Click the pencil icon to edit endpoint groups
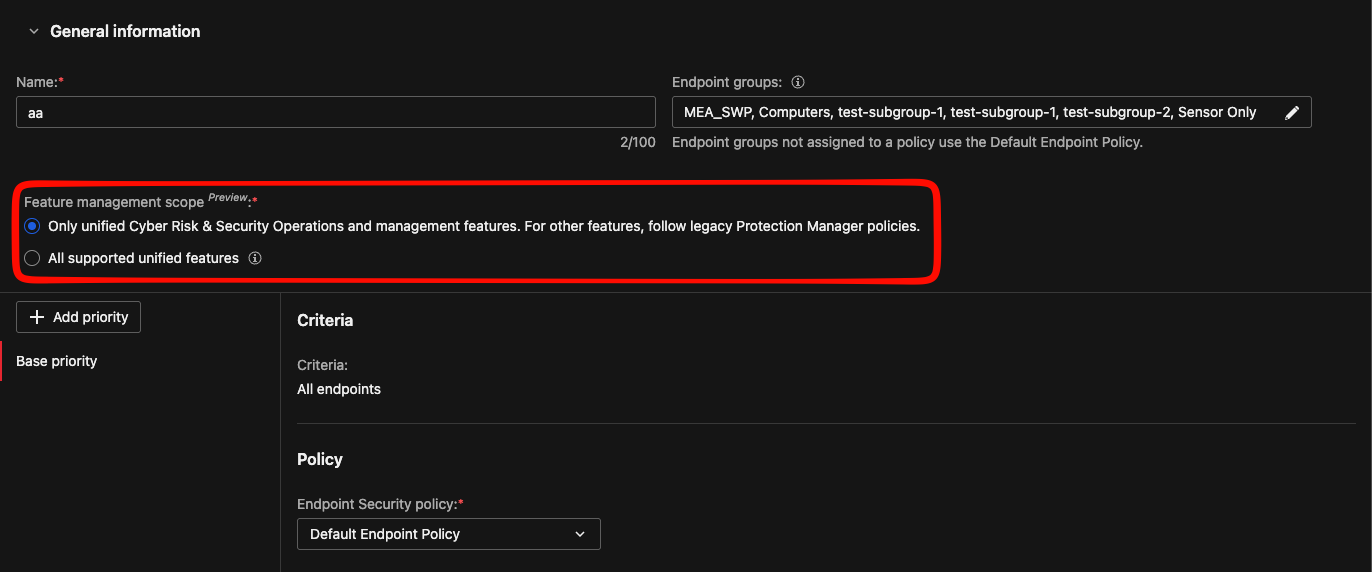The width and height of the screenshot is (1372, 572). point(1292,113)
